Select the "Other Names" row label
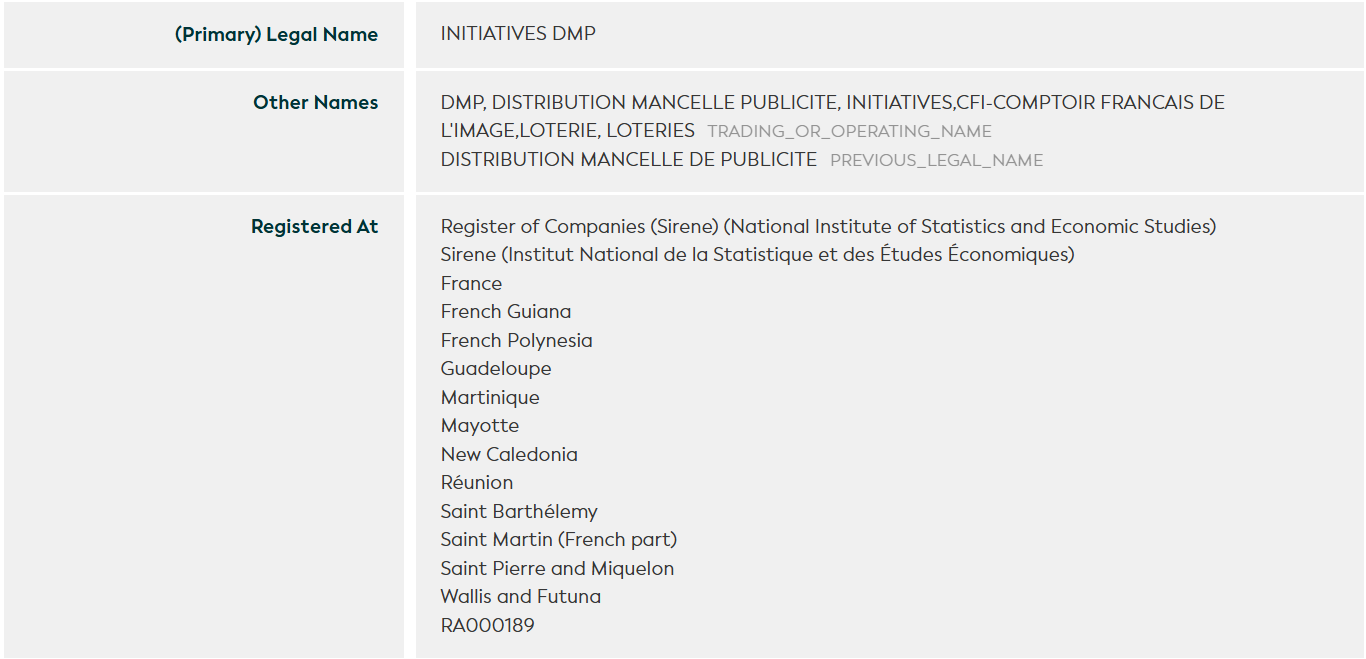Screen dimensions: 1366x659 [x=315, y=102]
